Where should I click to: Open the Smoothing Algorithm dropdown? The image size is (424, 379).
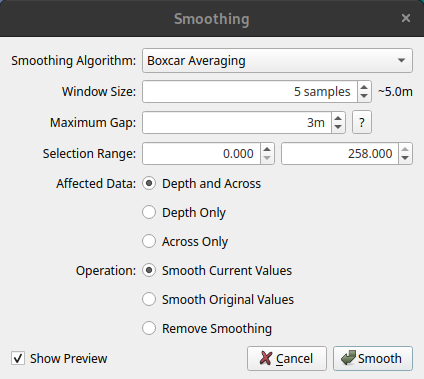277,61
